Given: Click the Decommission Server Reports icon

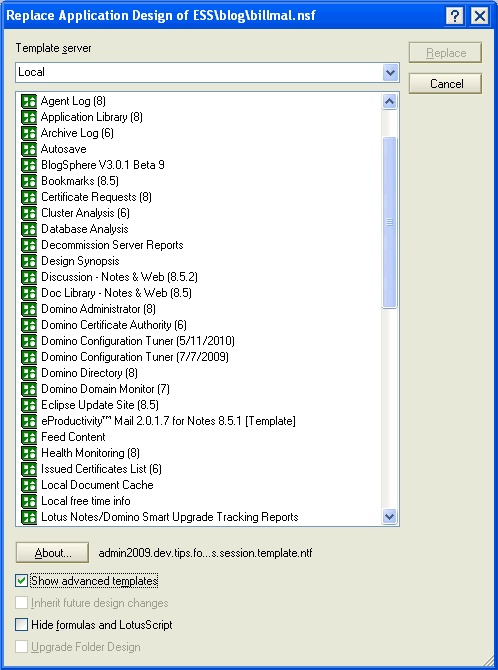Looking at the screenshot, I should point(29,245).
